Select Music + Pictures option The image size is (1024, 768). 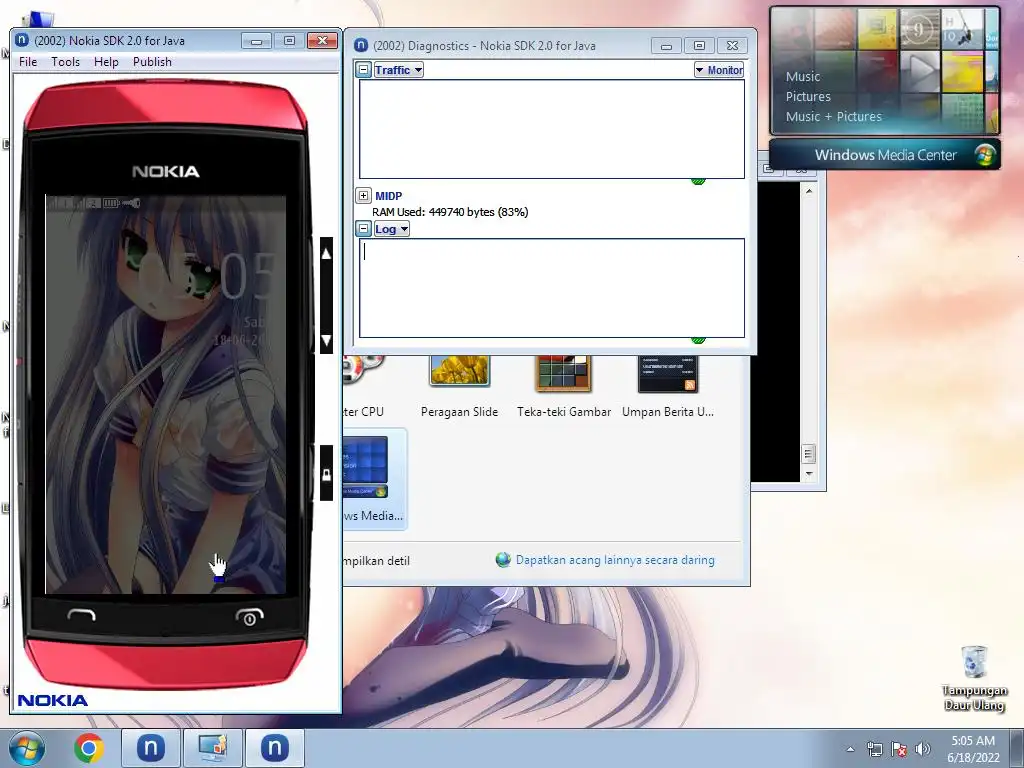[833, 117]
